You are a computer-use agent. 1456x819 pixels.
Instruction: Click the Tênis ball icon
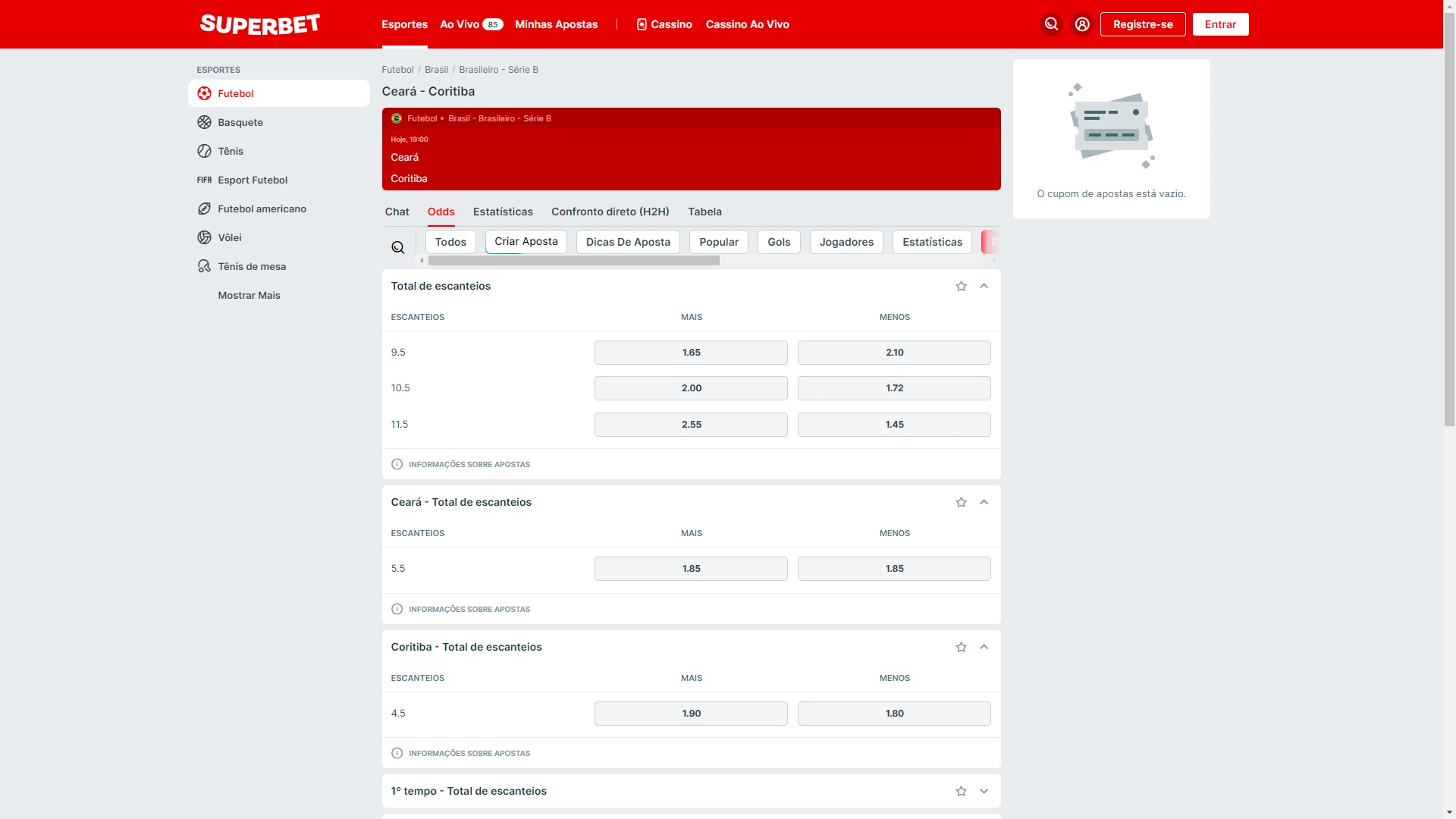tap(204, 151)
